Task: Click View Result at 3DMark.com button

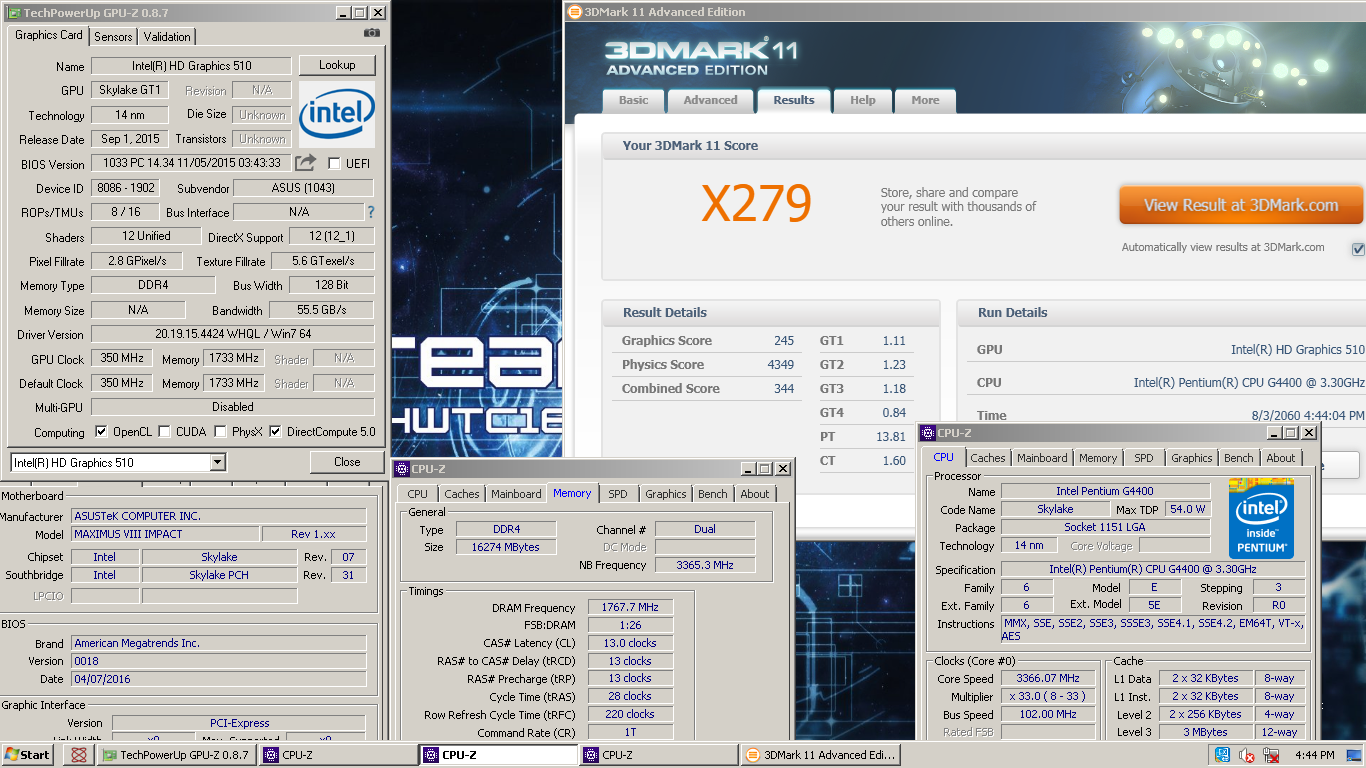Action: (x=1241, y=205)
